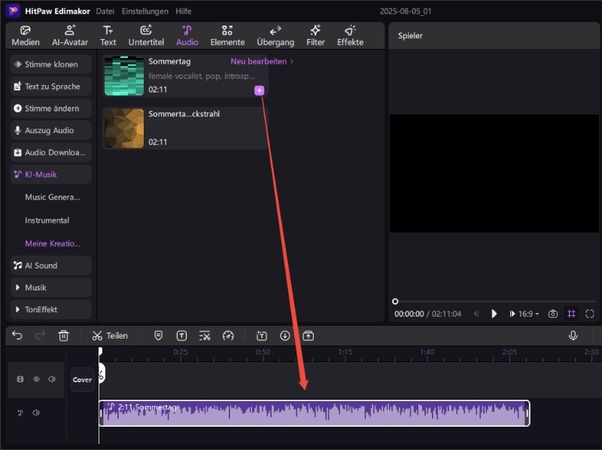Open fullscreen preview icon

pyautogui.click(x=590, y=314)
